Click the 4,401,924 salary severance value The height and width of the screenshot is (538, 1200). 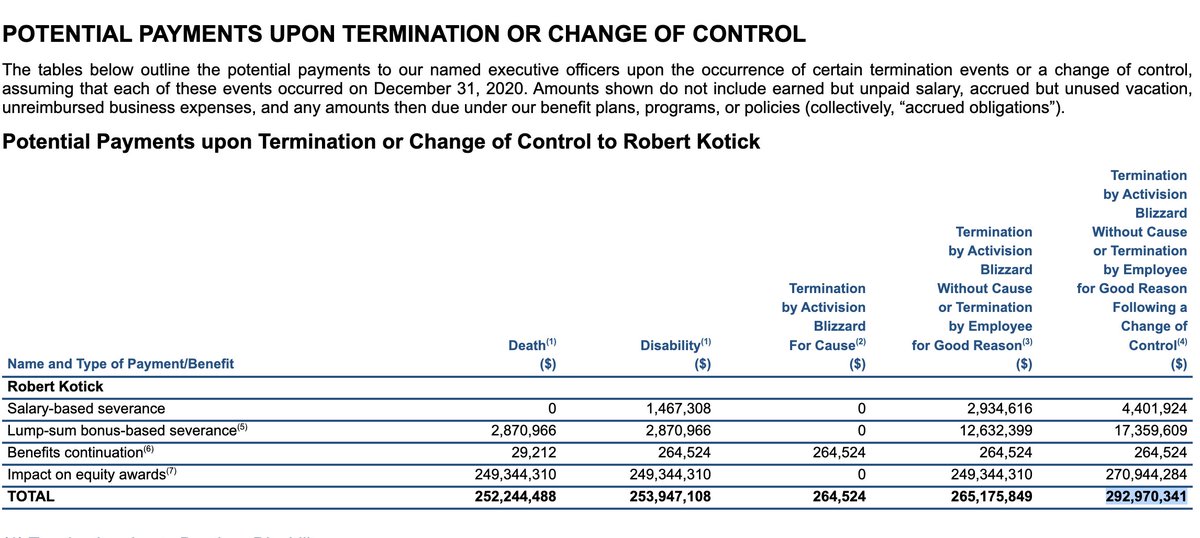1152,408
